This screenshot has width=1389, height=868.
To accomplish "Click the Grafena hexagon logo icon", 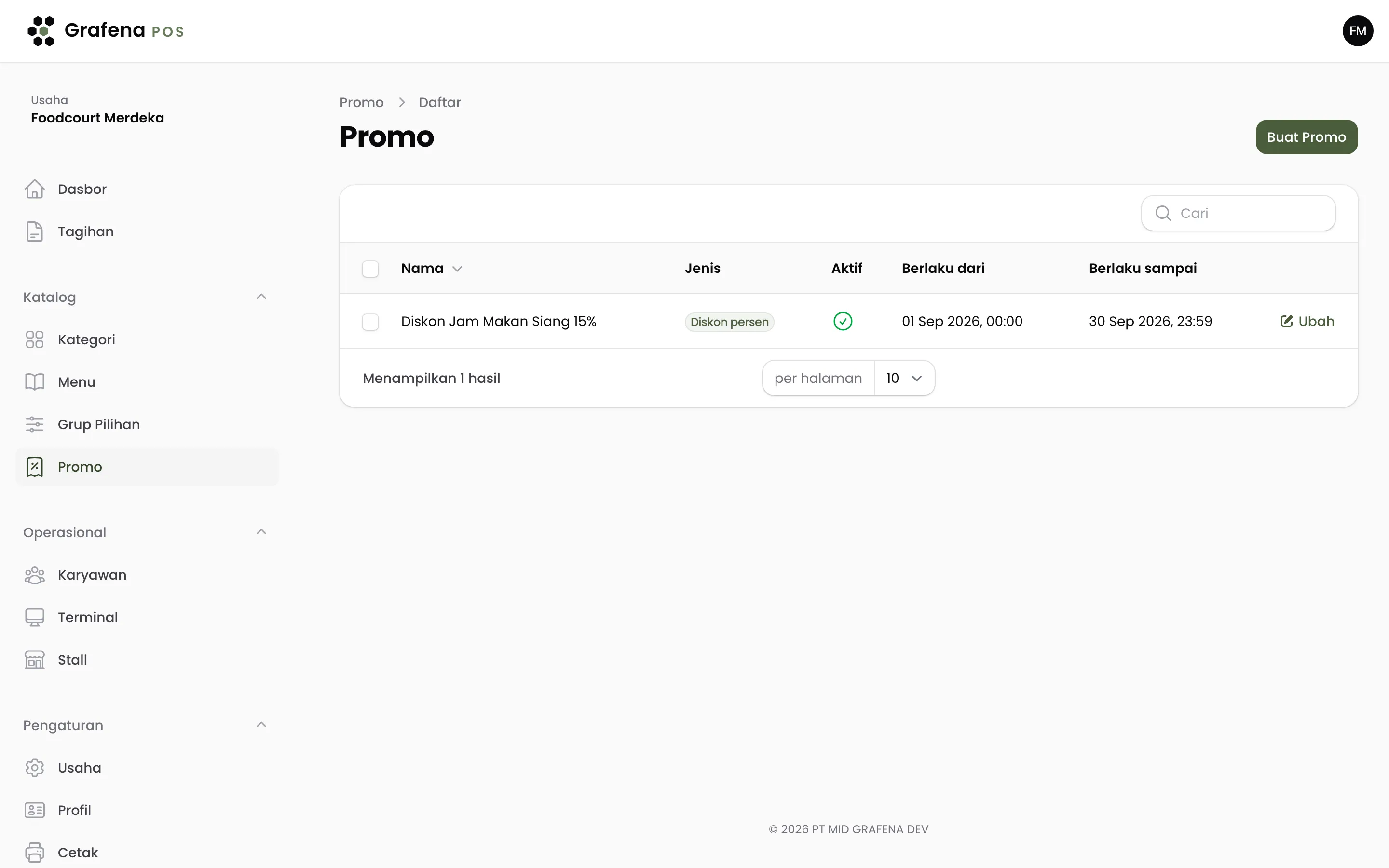I will (41, 31).
